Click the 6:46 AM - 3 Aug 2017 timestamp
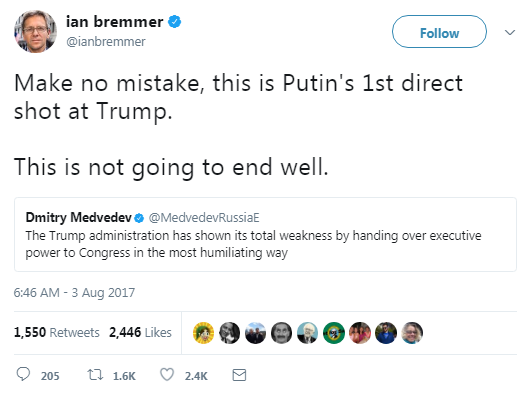This screenshot has height=393, width=529. (x=74, y=292)
